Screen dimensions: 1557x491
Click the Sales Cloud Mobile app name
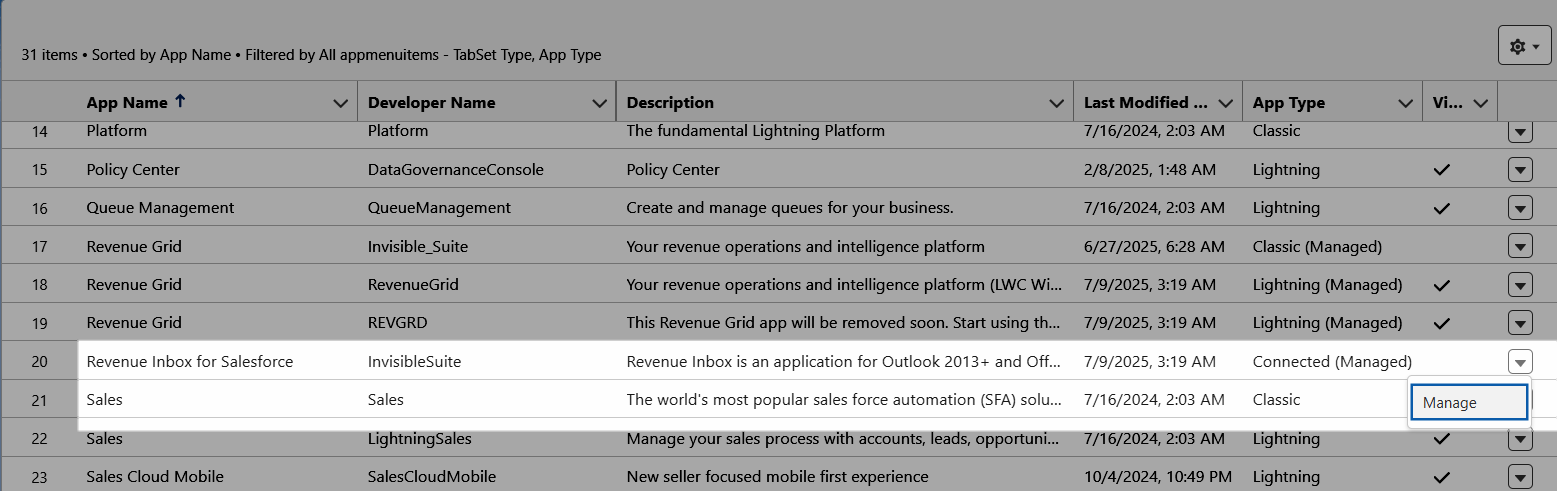[155, 477]
